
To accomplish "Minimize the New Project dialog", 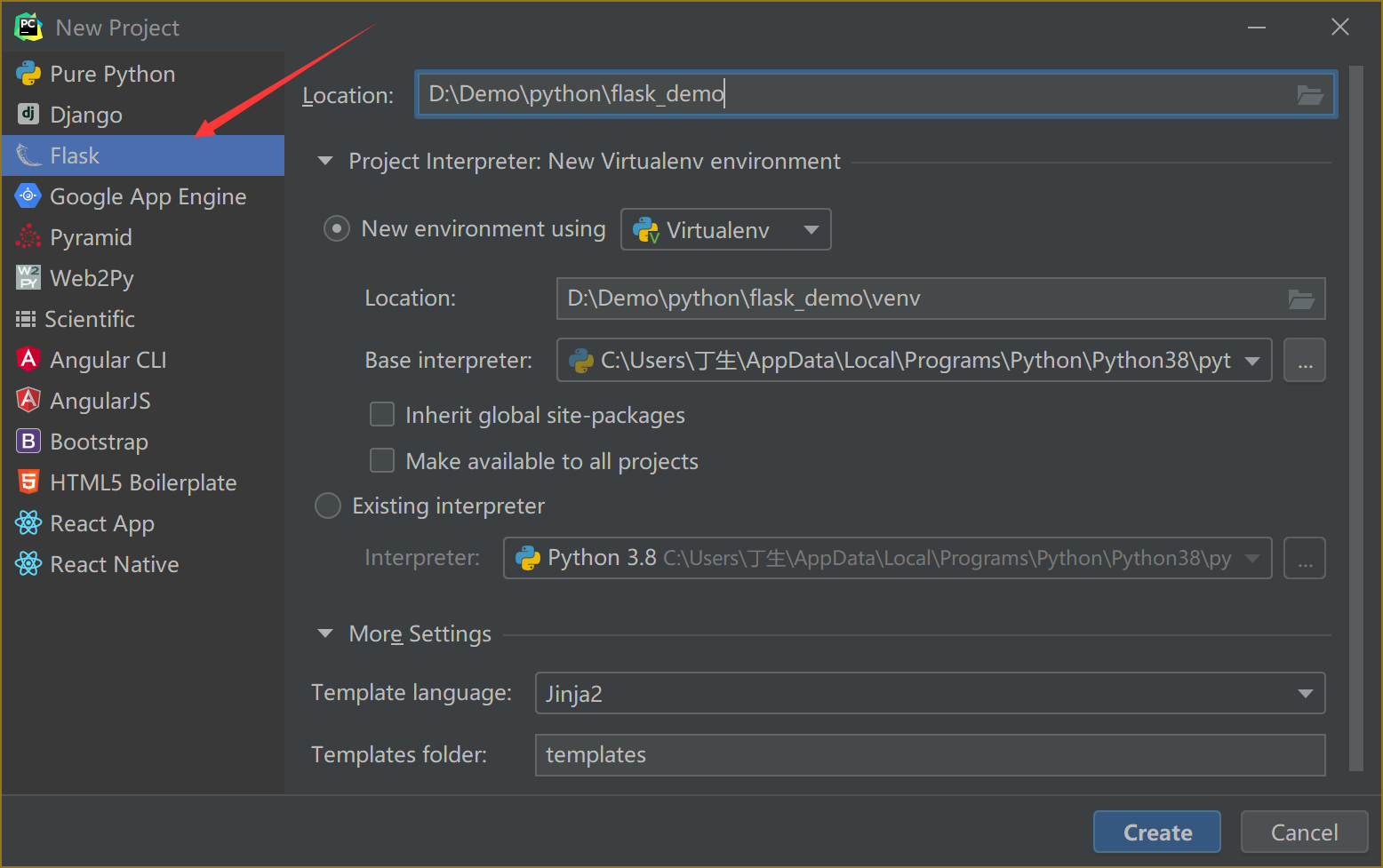I will [x=1256, y=28].
